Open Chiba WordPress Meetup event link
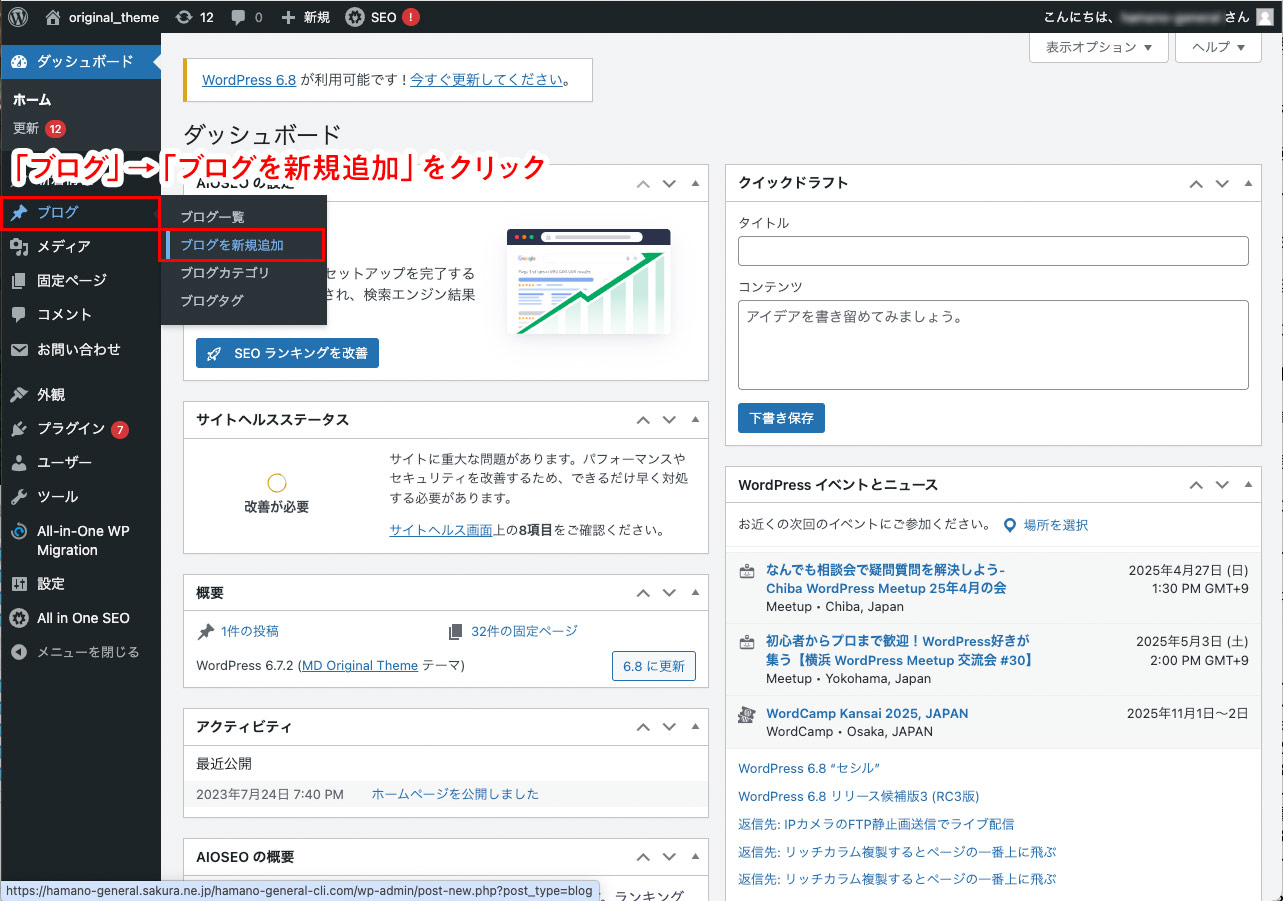 click(x=886, y=579)
